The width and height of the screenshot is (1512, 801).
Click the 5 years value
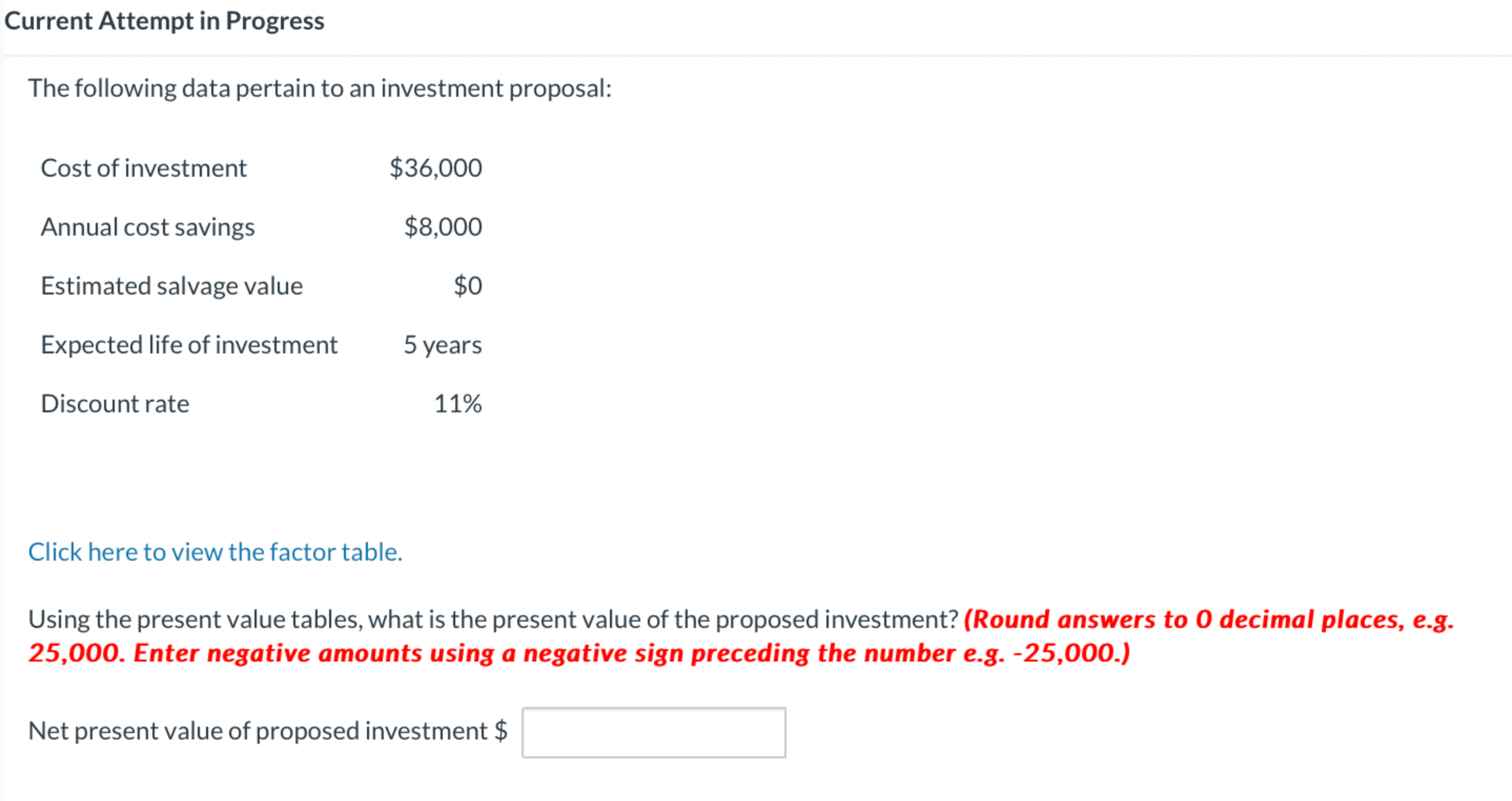click(x=442, y=344)
